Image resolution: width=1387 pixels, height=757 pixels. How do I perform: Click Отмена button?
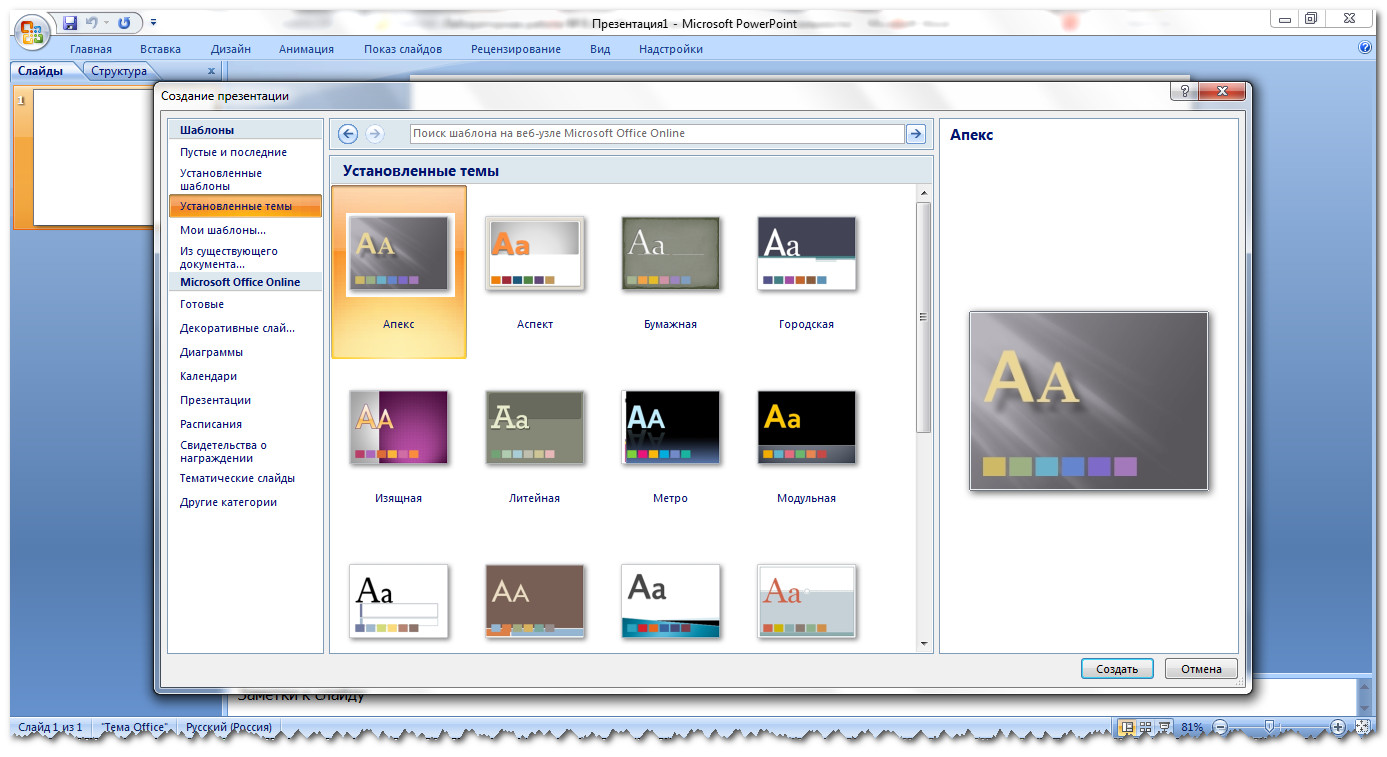[1201, 669]
